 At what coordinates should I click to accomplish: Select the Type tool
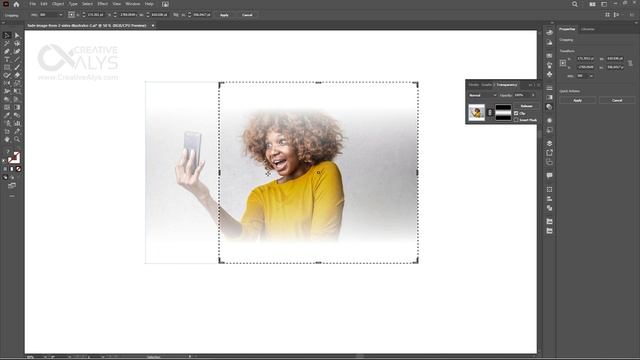(7, 60)
